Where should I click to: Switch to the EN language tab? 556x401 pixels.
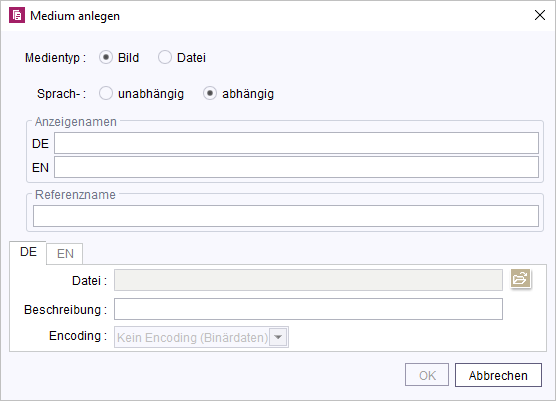coord(65,254)
